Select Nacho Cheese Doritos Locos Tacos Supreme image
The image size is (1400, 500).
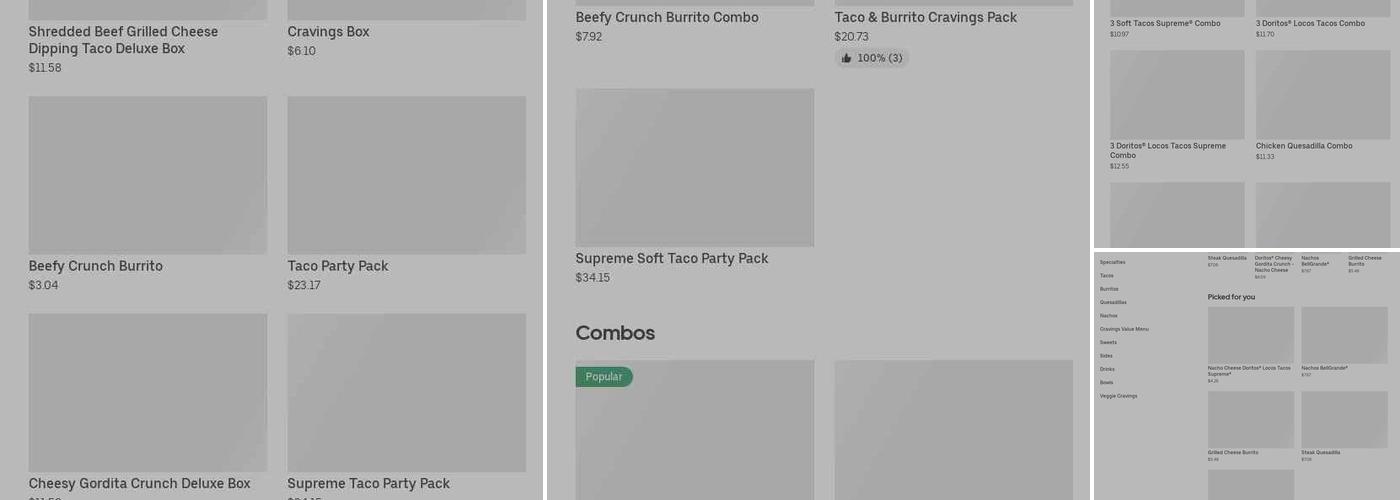(x=1250, y=335)
